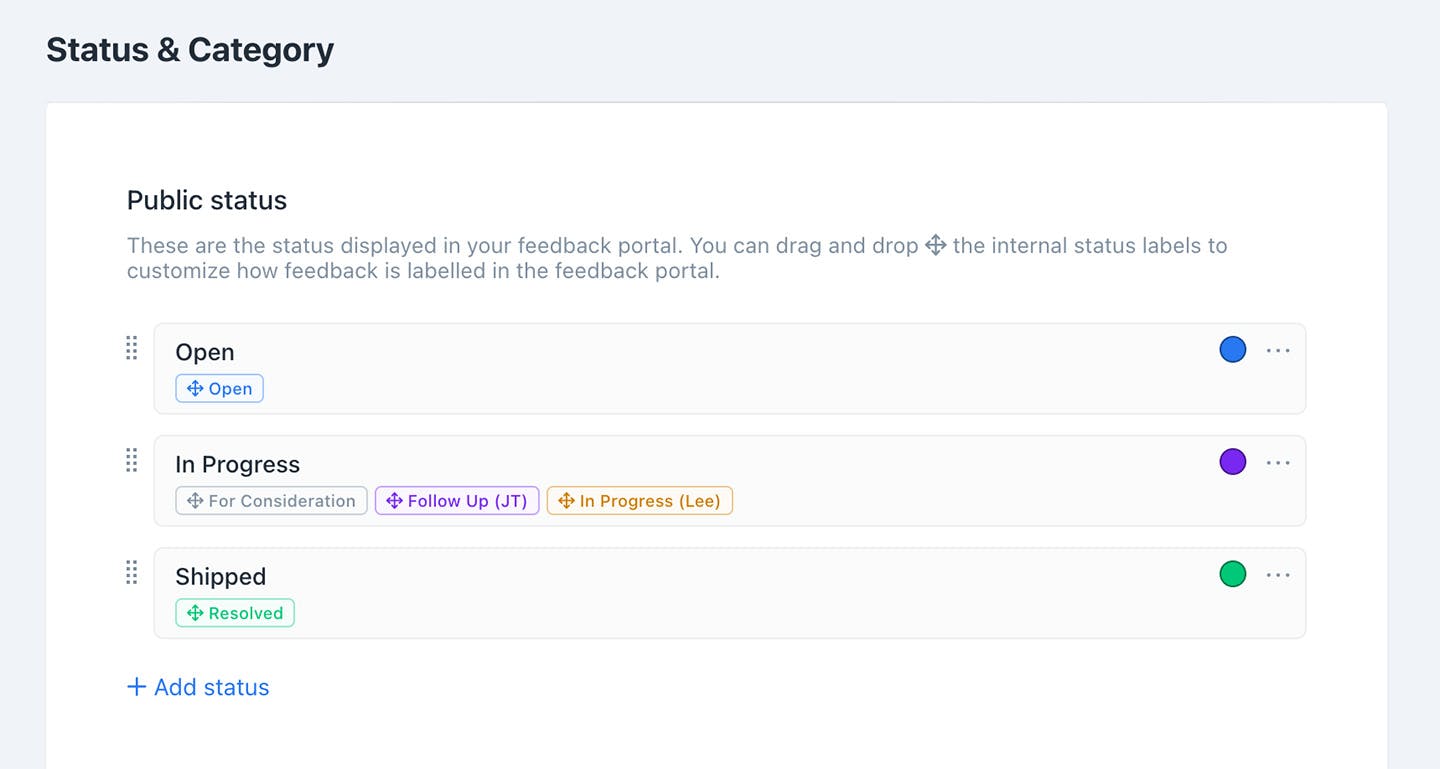Click move icon on In Progress (Lee) label
The image size is (1440, 769).
click(x=566, y=501)
